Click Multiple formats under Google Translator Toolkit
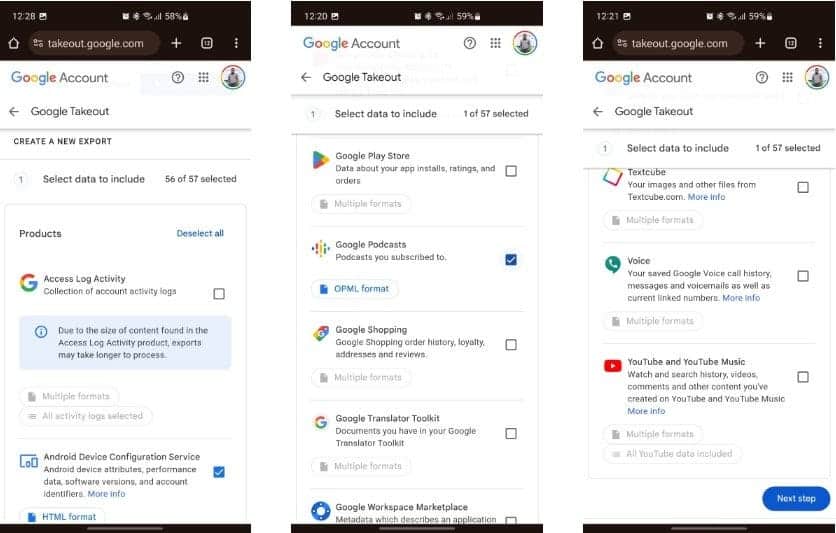 (x=361, y=466)
